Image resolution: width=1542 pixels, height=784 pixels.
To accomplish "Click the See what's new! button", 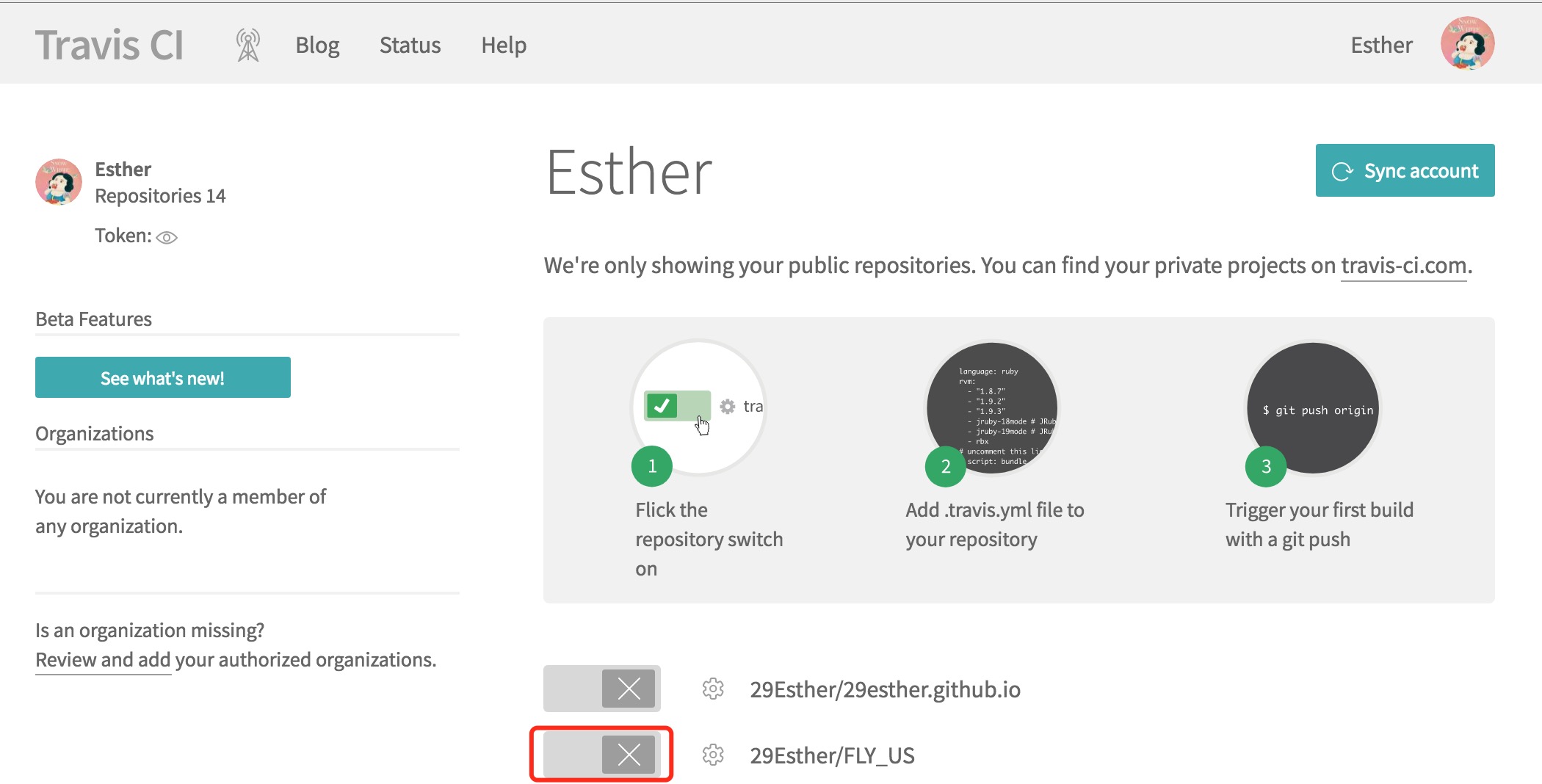I will point(162,377).
